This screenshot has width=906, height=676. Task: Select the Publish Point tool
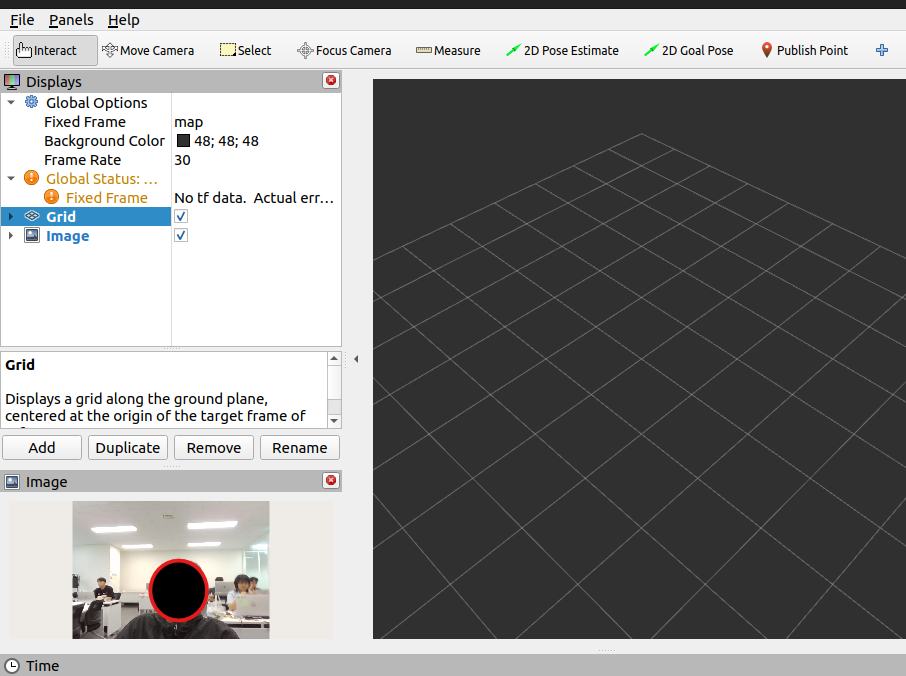tap(805, 51)
